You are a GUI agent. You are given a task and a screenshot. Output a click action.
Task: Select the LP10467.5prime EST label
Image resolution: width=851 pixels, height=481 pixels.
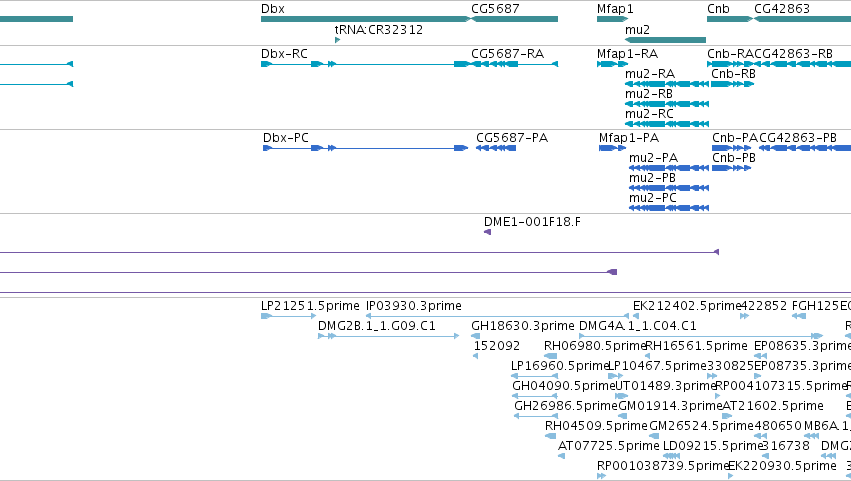point(657,366)
